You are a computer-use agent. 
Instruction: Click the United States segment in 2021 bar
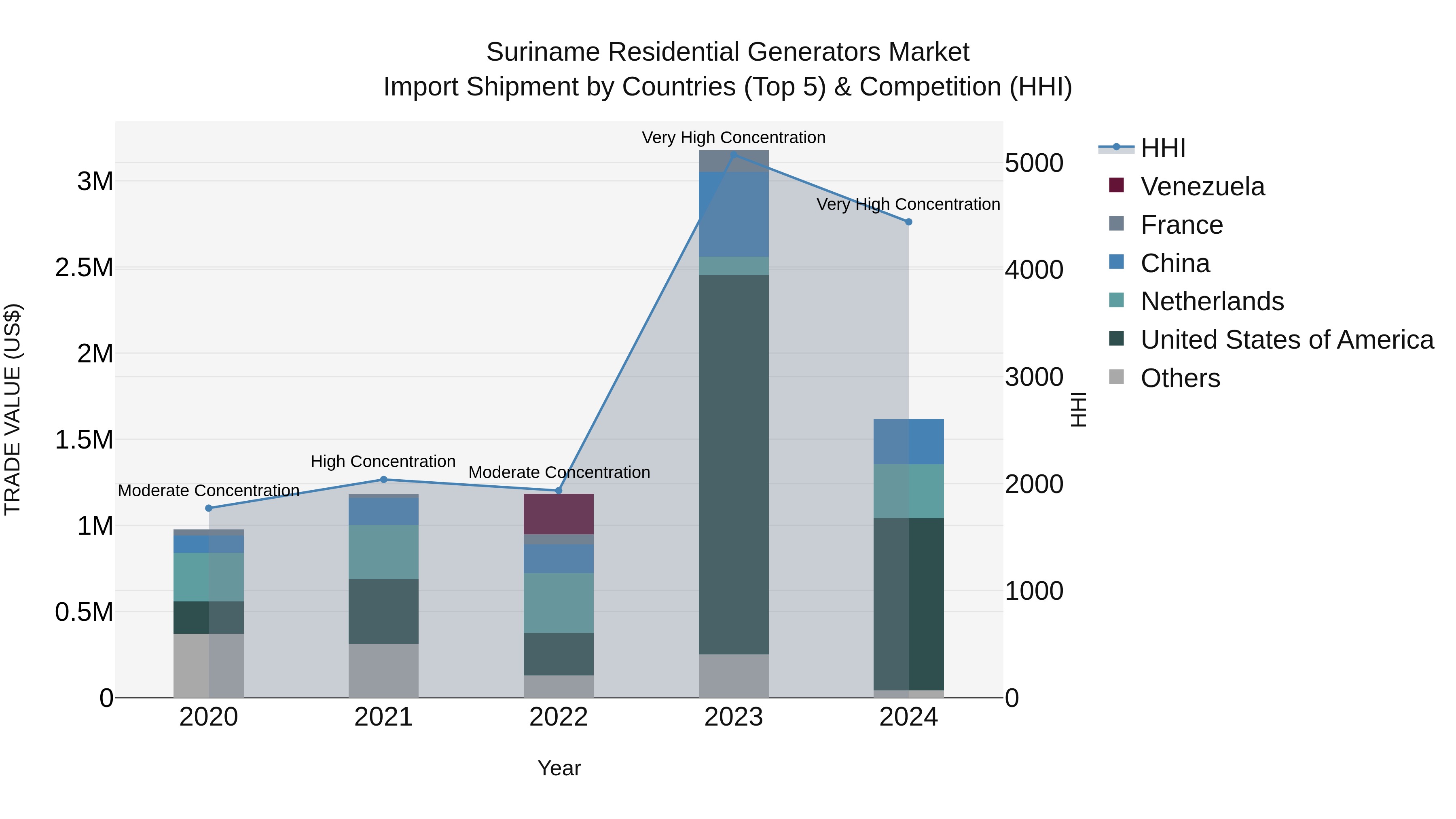pos(384,612)
